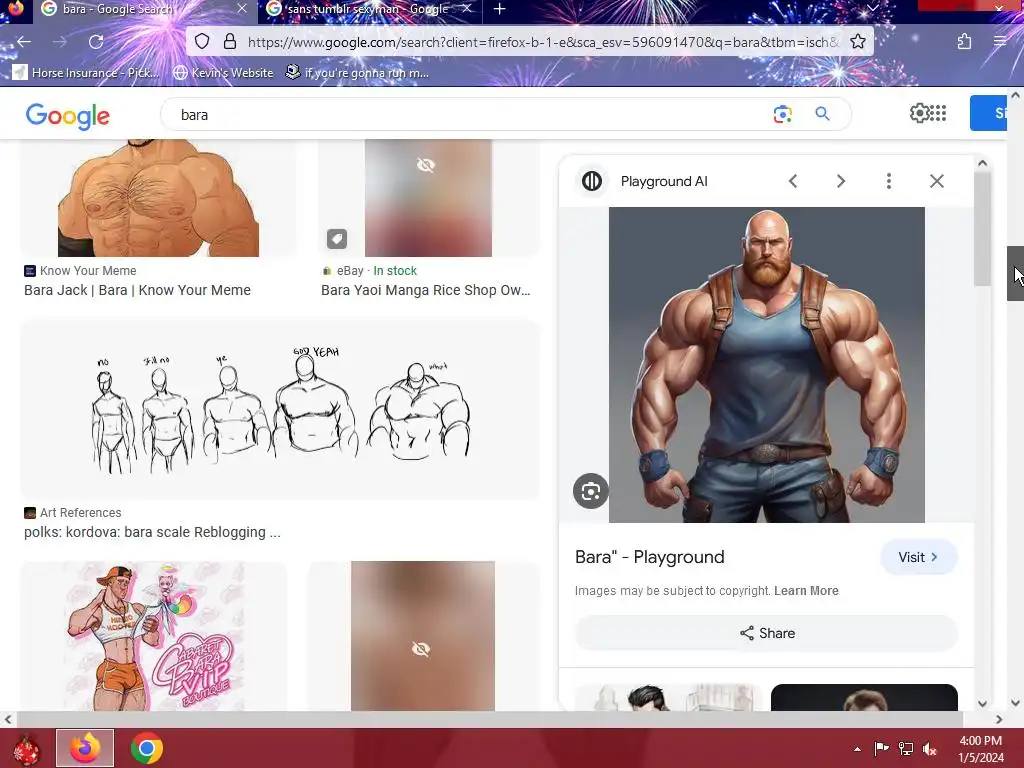Click the Firefox taskbar icon

click(x=85, y=748)
